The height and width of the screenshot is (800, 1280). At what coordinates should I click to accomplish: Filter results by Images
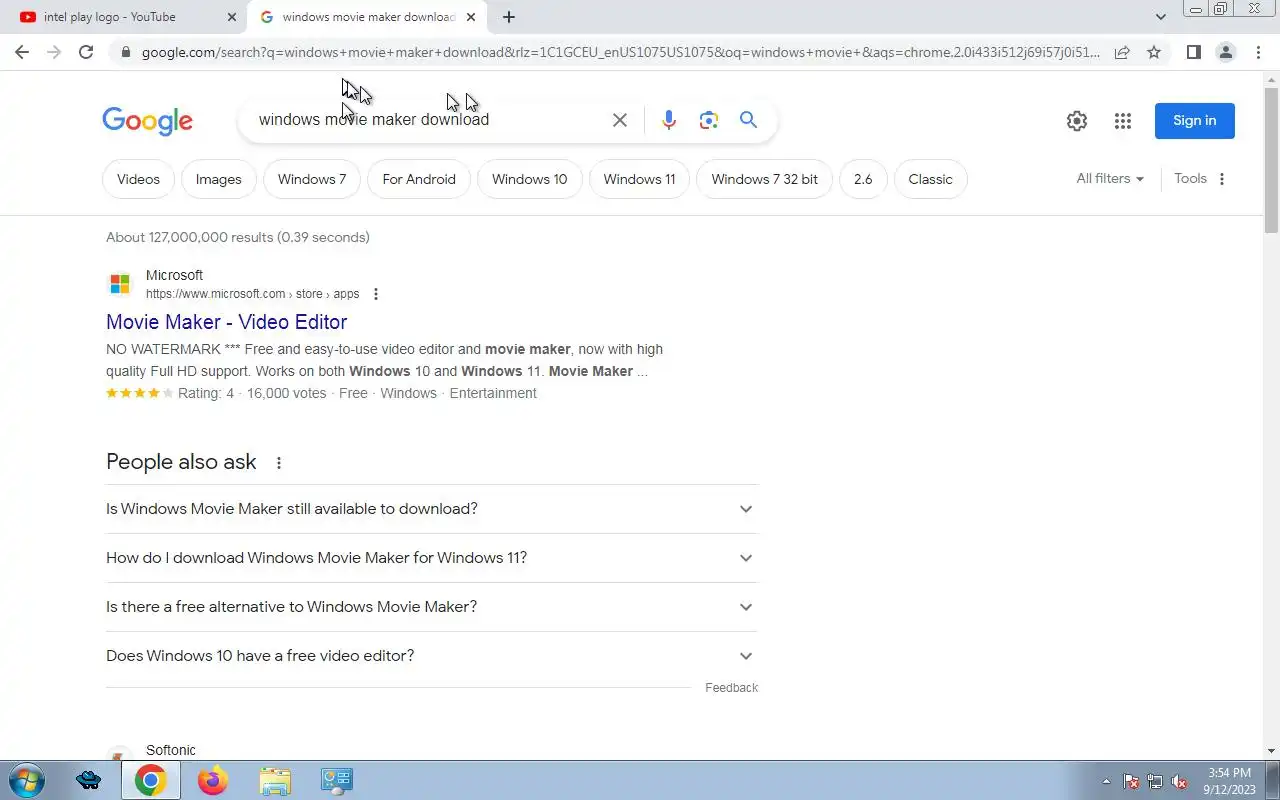(x=219, y=180)
